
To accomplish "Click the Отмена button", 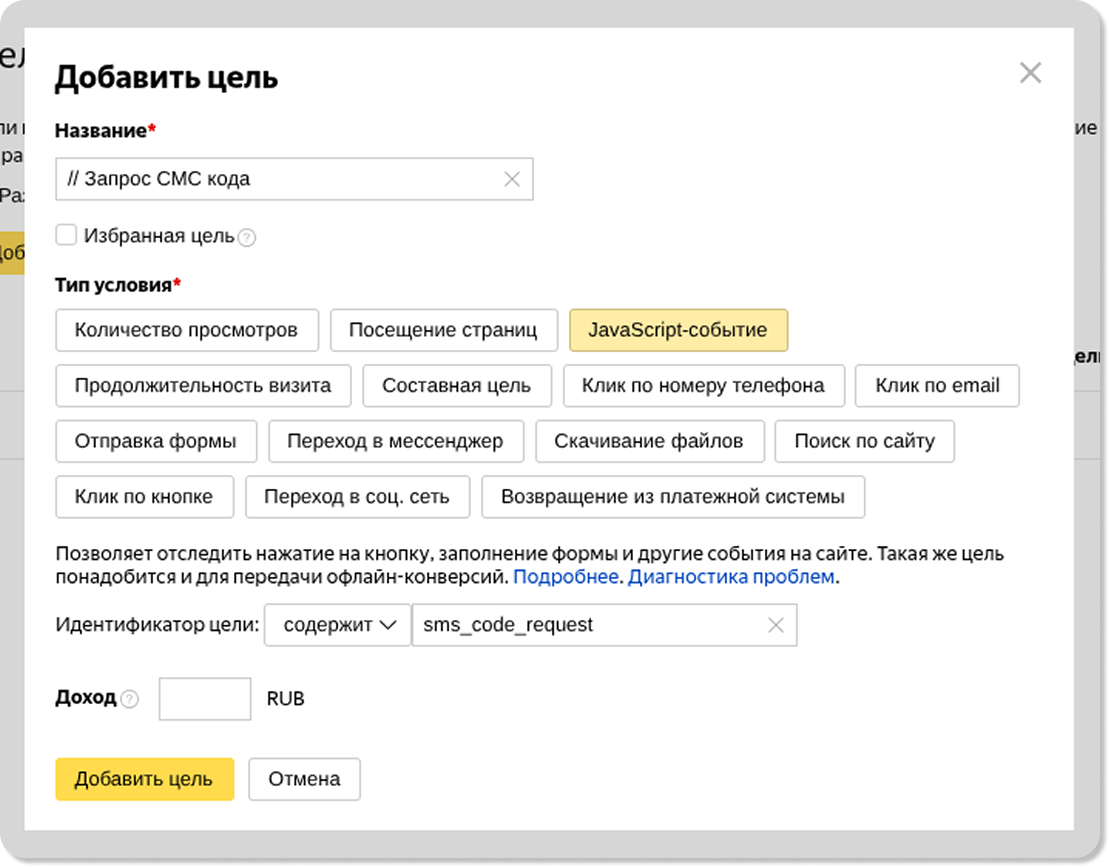I will [x=304, y=779].
